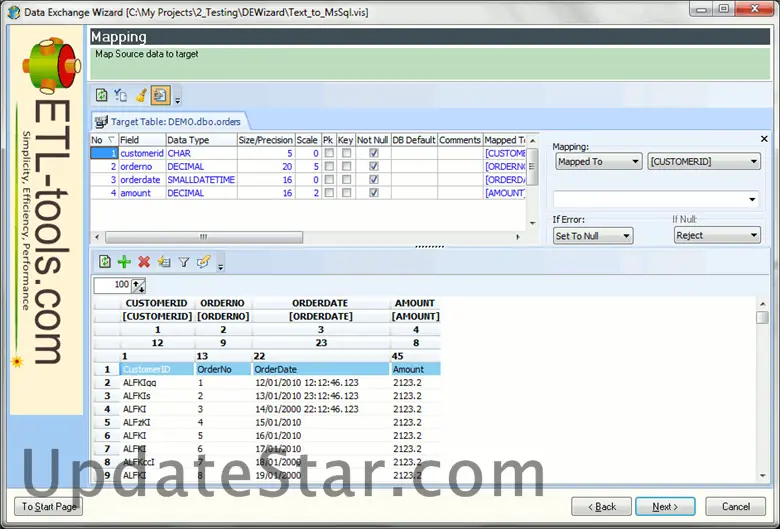Click the broom clear-mapping icon
This screenshot has width=780, height=529.
(x=141, y=95)
